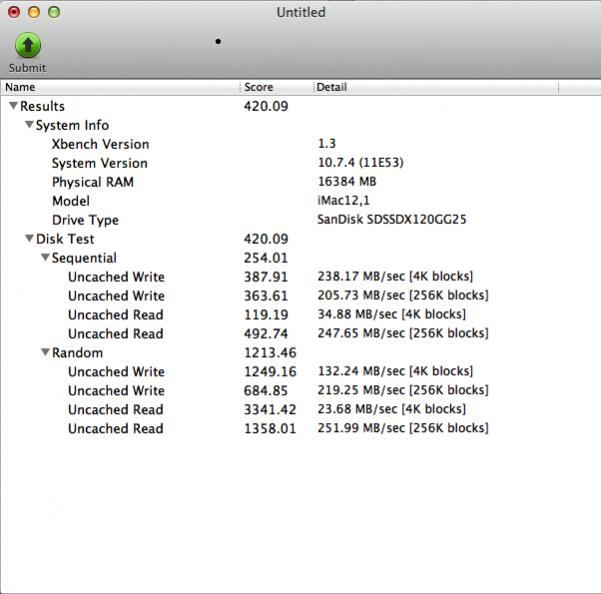
Task: Select the Random row label
Action: 77,353
